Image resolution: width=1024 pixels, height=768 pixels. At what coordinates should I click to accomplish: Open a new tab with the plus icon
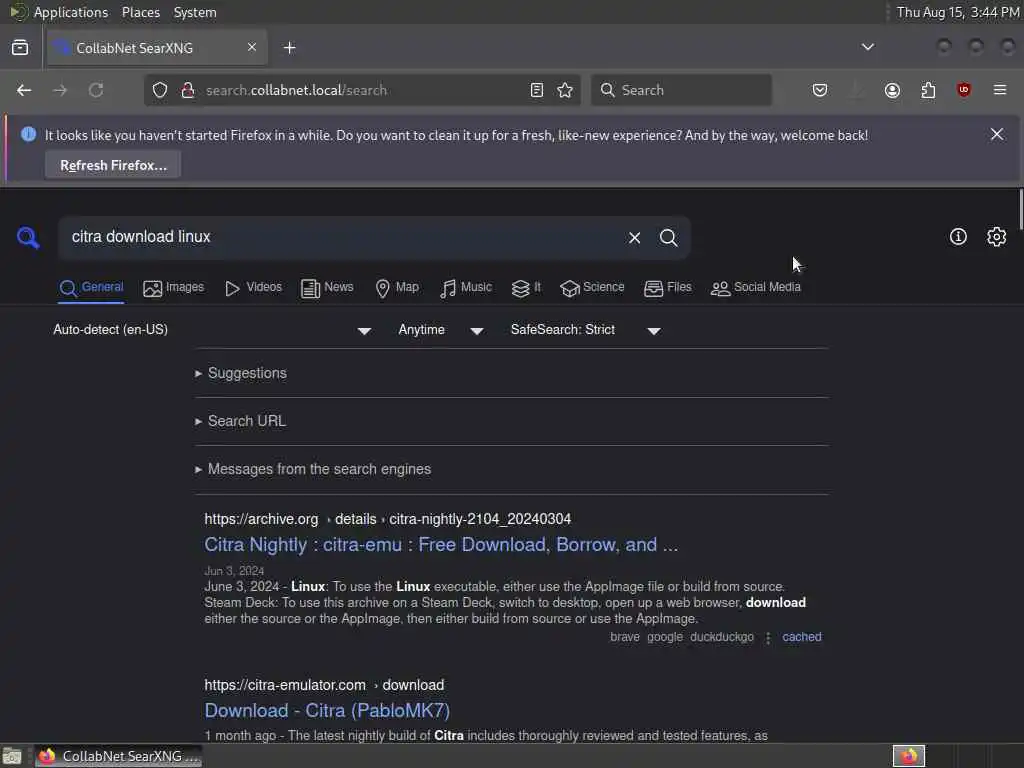coord(289,48)
